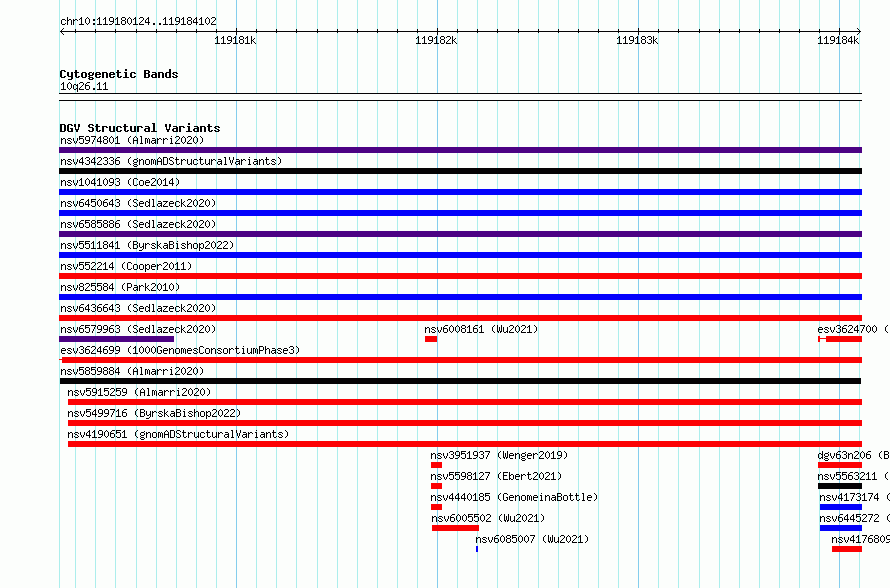Click the red esv3624700 variant bar
The height and width of the screenshot is (588, 890).
click(x=840, y=339)
